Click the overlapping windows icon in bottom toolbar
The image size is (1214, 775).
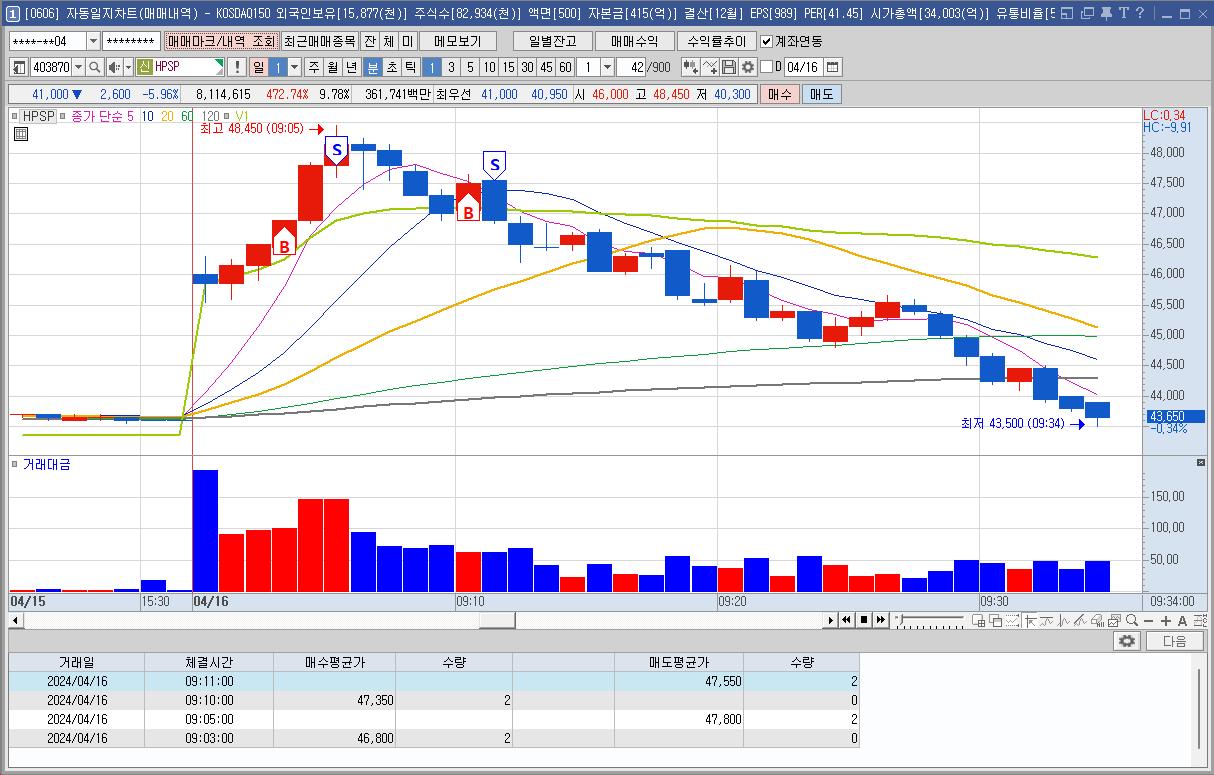[x=996, y=621]
